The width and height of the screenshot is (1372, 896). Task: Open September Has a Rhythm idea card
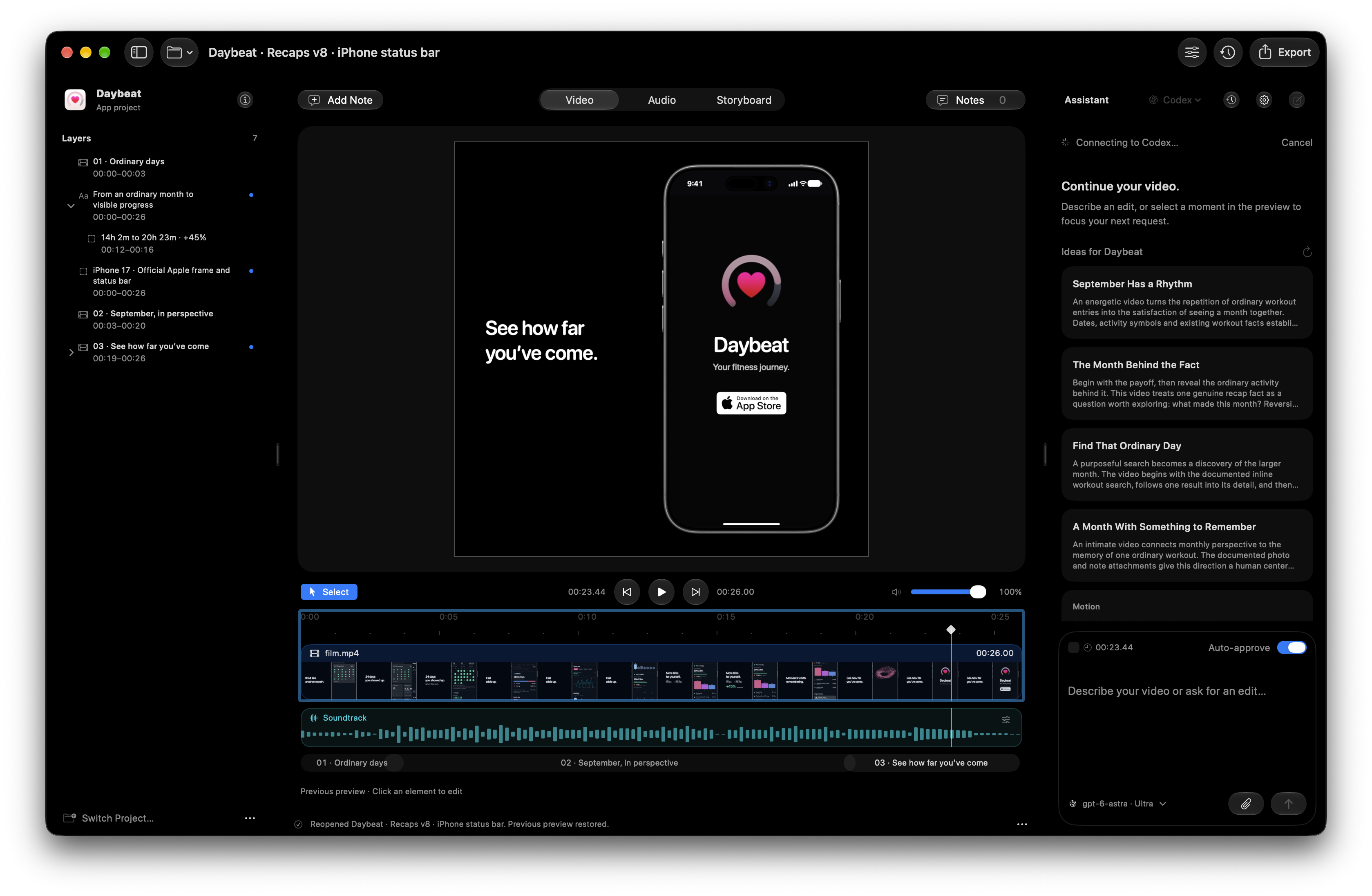coord(1187,302)
